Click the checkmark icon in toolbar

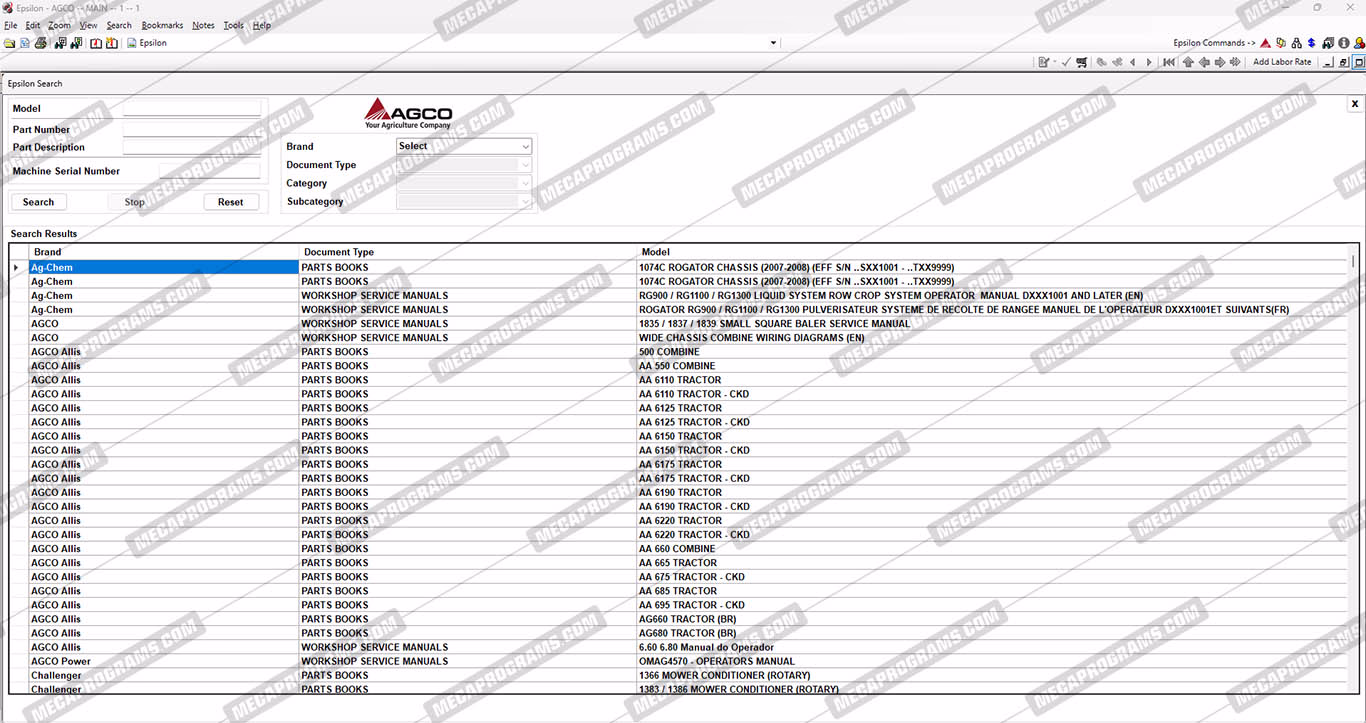coord(1066,62)
